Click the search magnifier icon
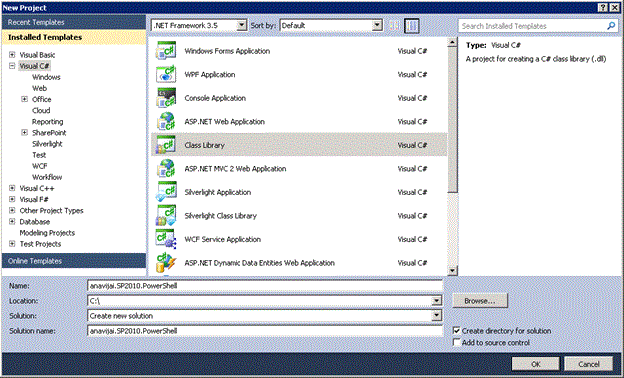The width and height of the screenshot is (624, 378). click(610, 26)
